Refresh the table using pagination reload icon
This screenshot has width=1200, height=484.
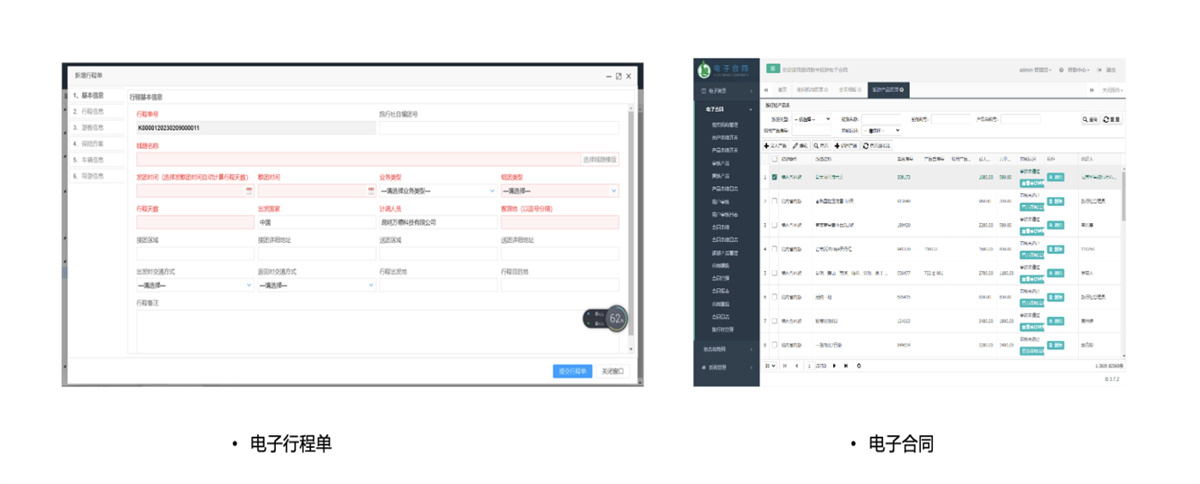(859, 366)
